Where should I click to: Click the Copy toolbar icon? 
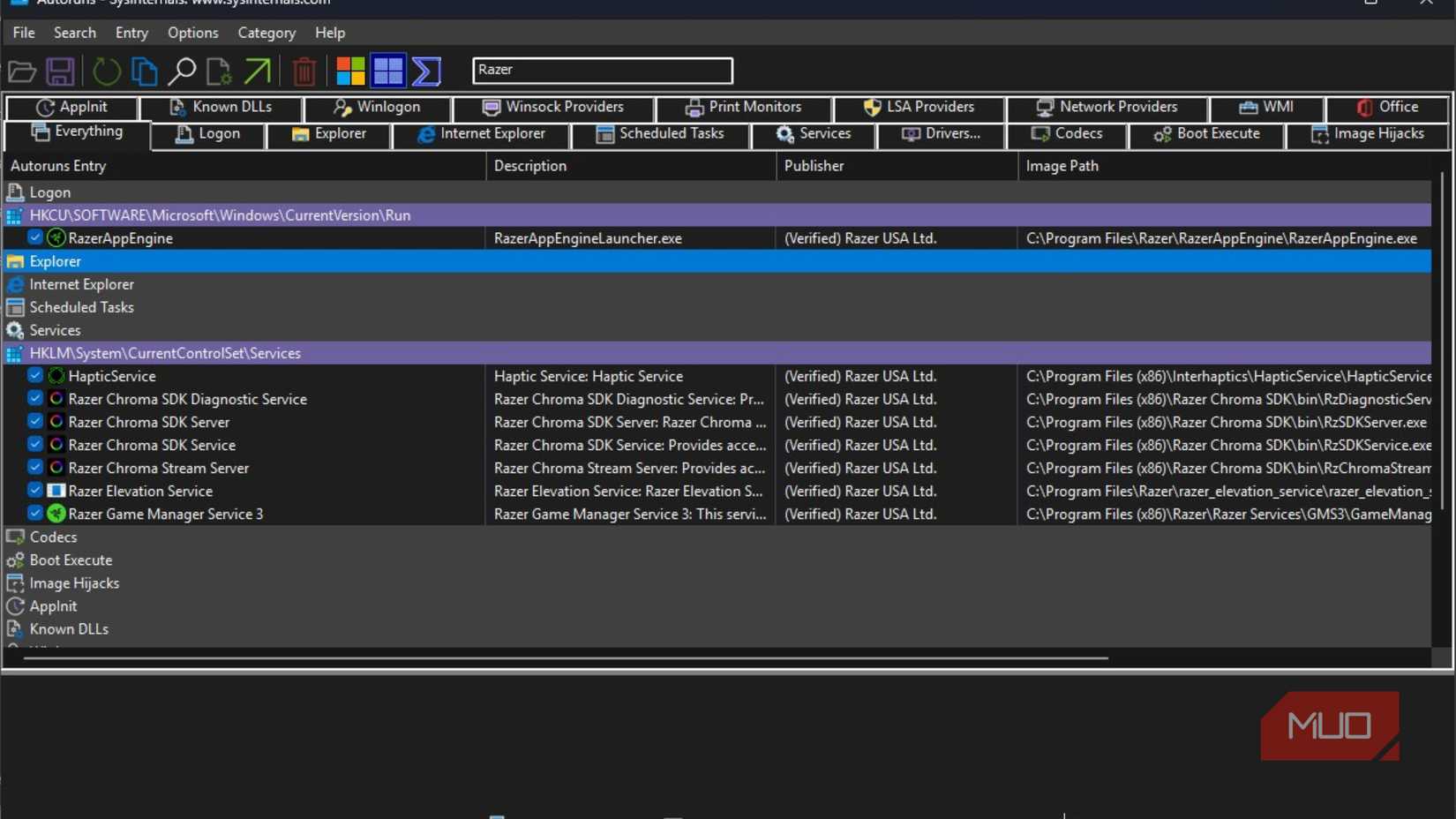(x=144, y=71)
